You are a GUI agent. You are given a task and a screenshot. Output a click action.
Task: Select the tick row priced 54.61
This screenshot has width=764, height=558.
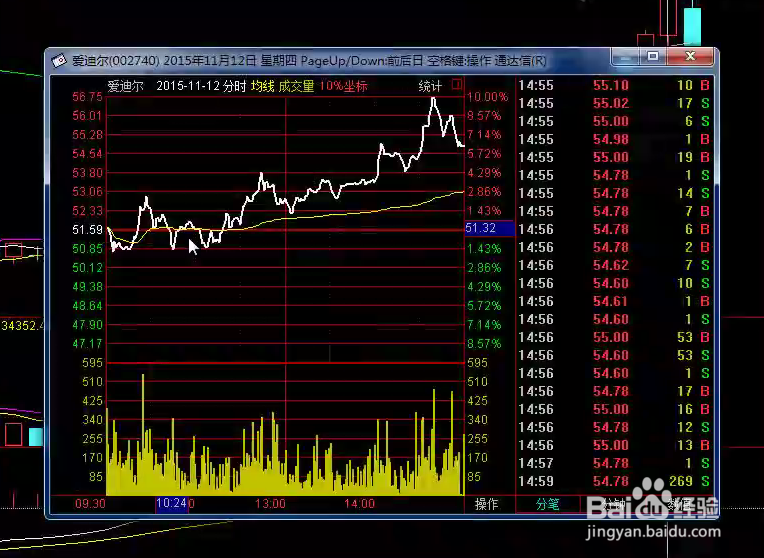point(614,301)
